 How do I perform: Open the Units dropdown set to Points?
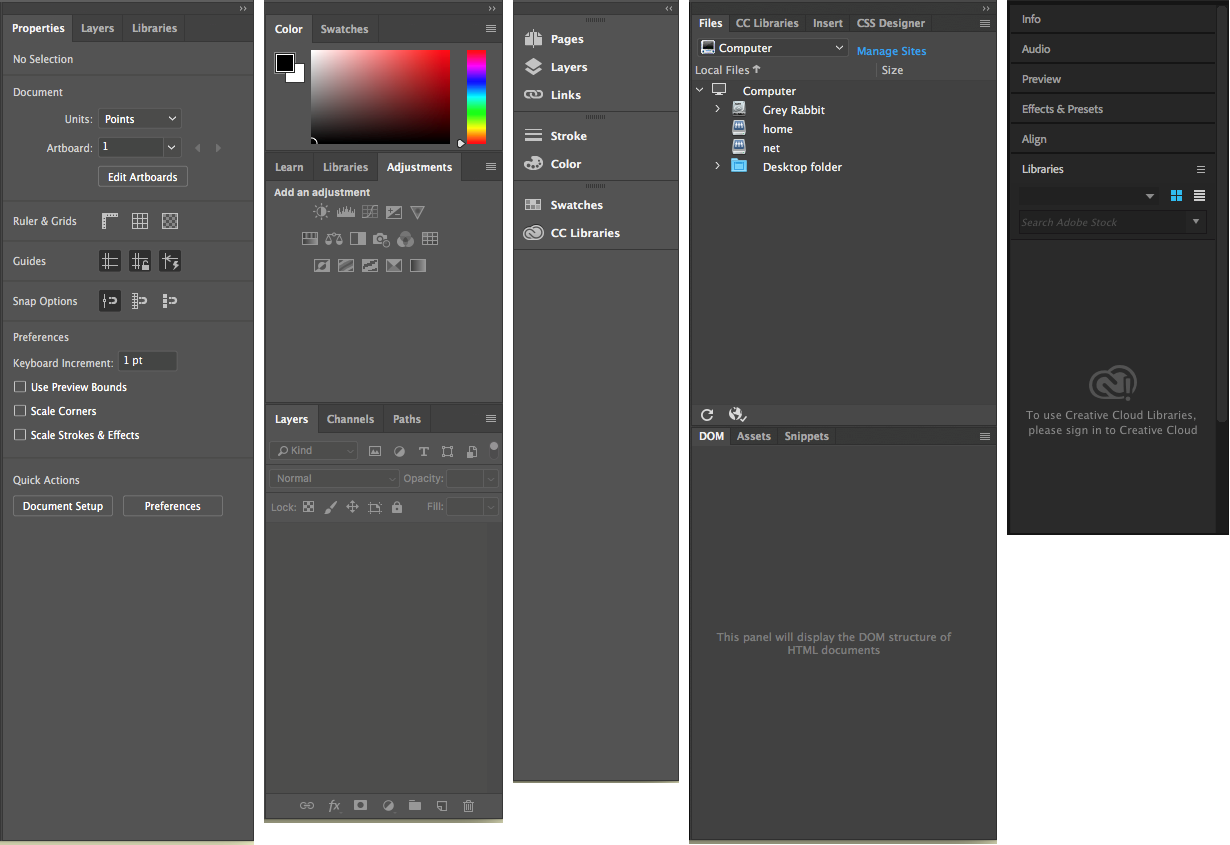point(140,119)
